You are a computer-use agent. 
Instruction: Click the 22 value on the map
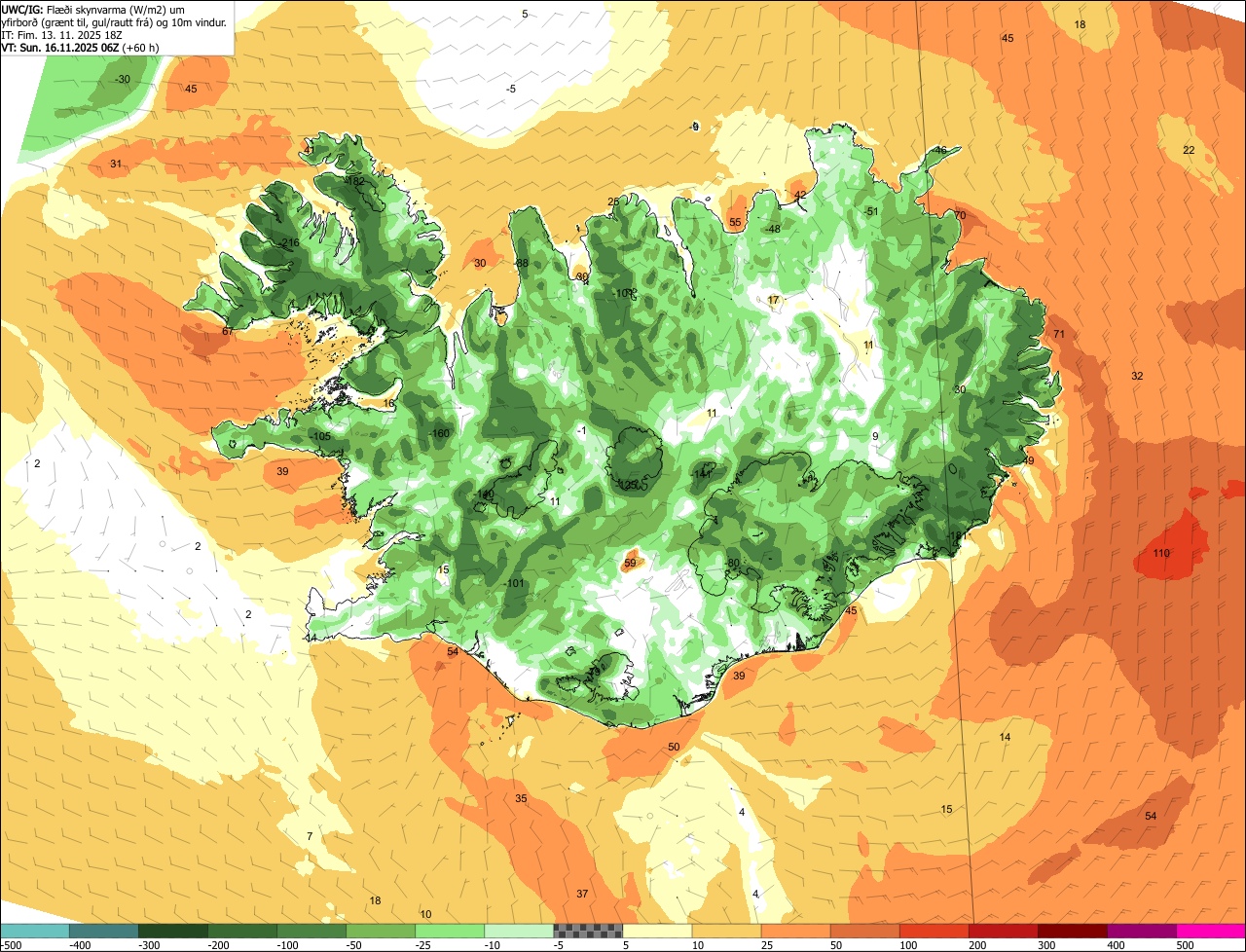coord(1189,150)
